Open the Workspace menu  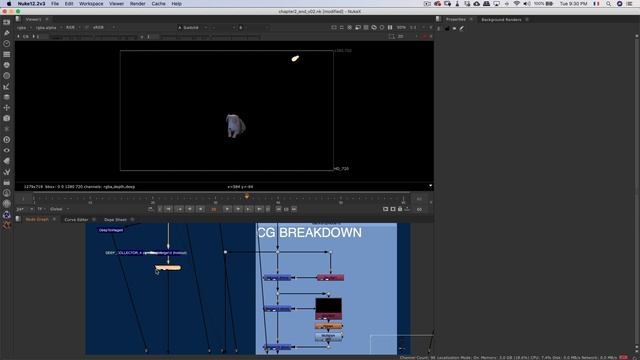(91, 4)
